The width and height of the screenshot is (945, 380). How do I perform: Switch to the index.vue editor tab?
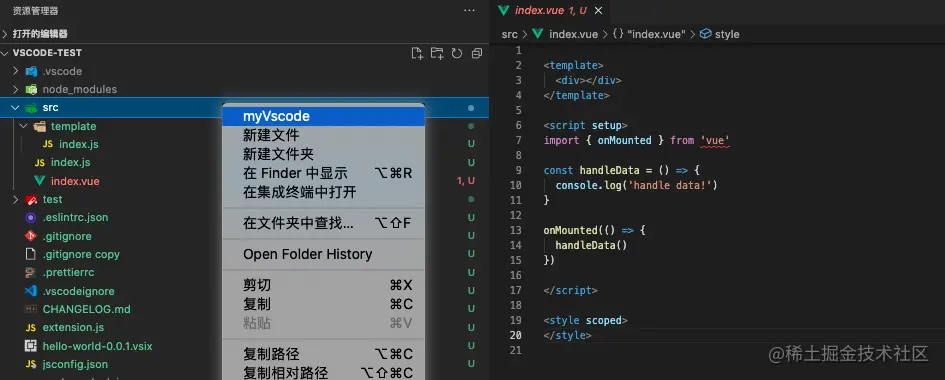(x=550, y=11)
